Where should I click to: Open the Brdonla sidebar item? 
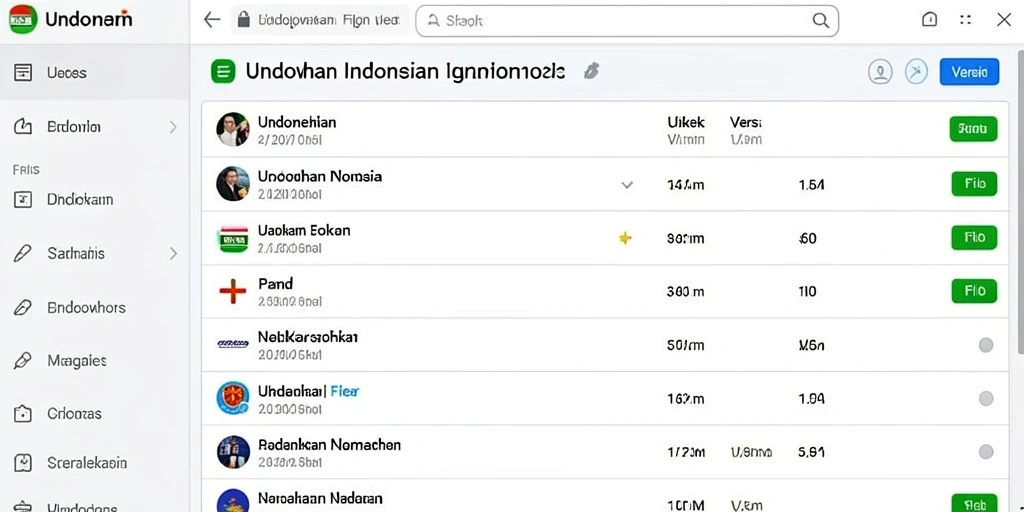pyautogui.click(x=95, y=127)
